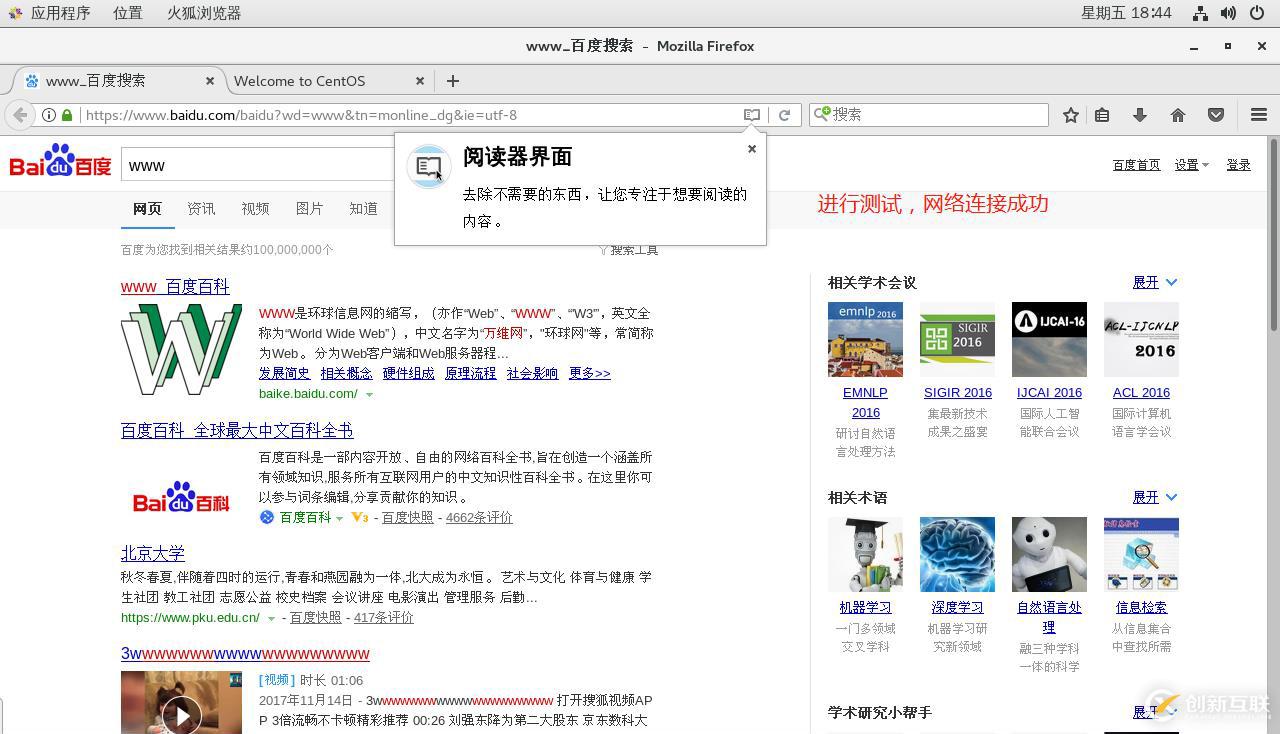Show bookmarks list icon in toolbar
The height and width of the screenshot is (734, 1280).
click(x=1102, y=115)
